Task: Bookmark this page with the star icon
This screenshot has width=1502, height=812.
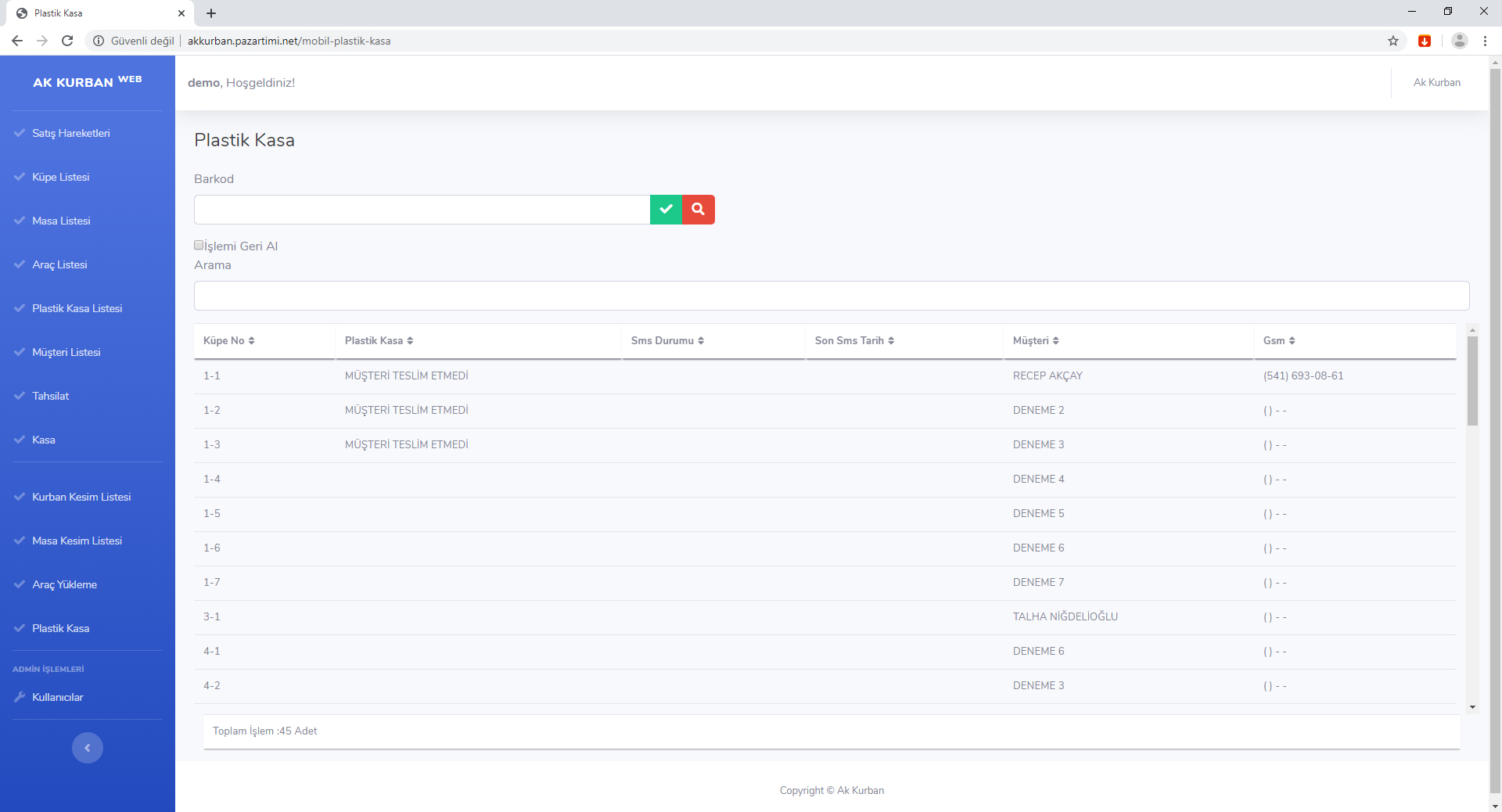Action: [1393, 41]
